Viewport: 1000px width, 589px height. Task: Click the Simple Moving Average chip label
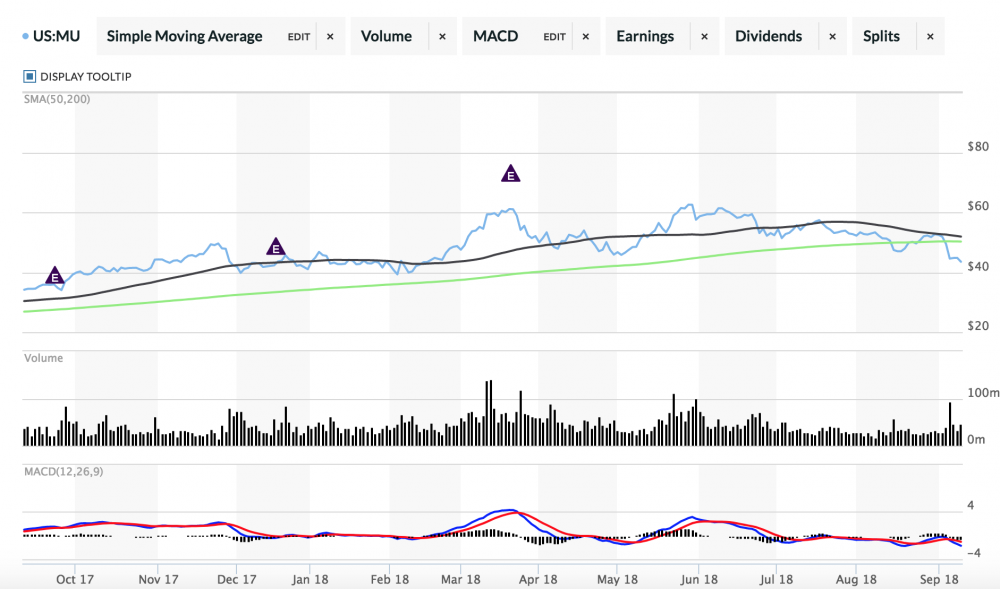[x=184, y=37]
